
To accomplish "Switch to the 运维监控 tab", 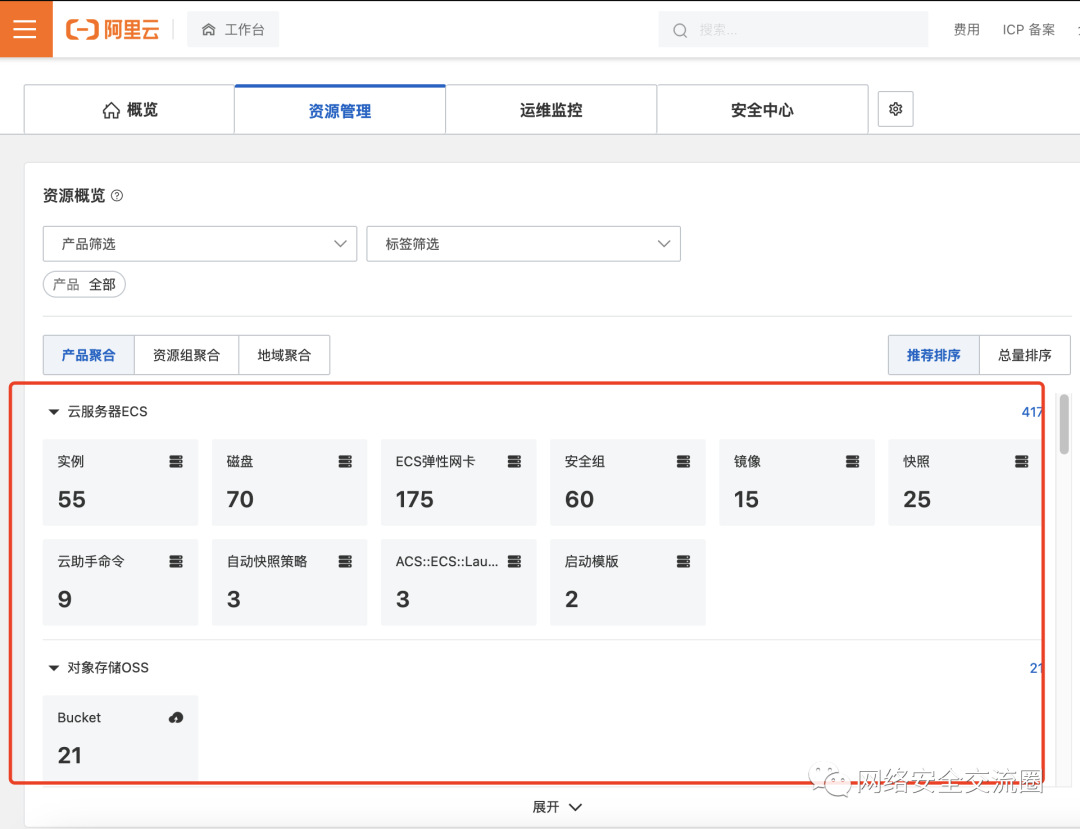I will tap(551, 110).
